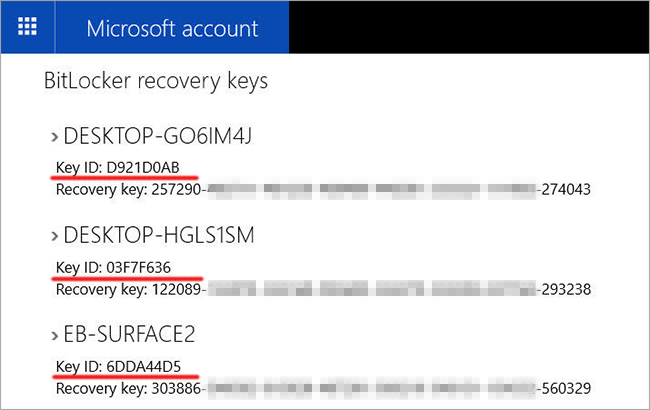
Task: Expand the EB-SURFACE2 chevron
Action: (54, 335)
